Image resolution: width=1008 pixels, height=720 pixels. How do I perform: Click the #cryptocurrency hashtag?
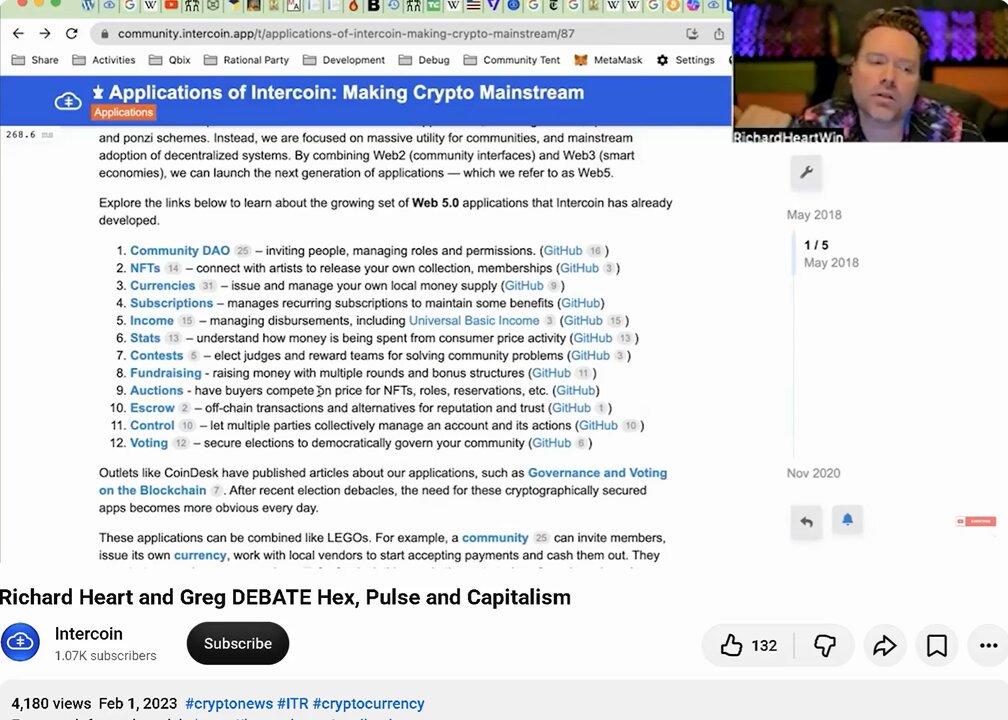pos(368,703)
